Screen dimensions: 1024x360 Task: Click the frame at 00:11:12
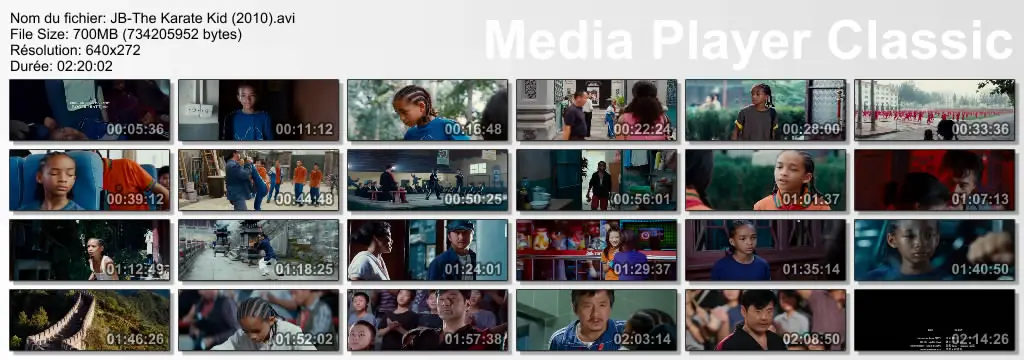pos(259,110)
